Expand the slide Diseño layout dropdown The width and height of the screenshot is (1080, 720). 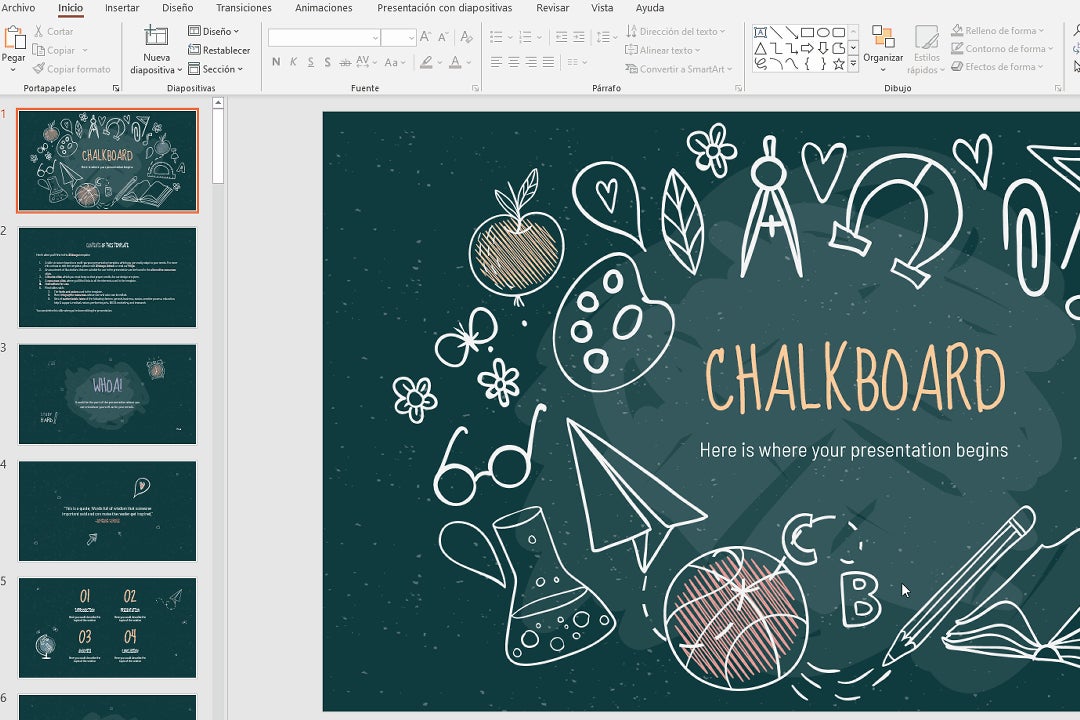pyautogui.click(x=214, y=31)
